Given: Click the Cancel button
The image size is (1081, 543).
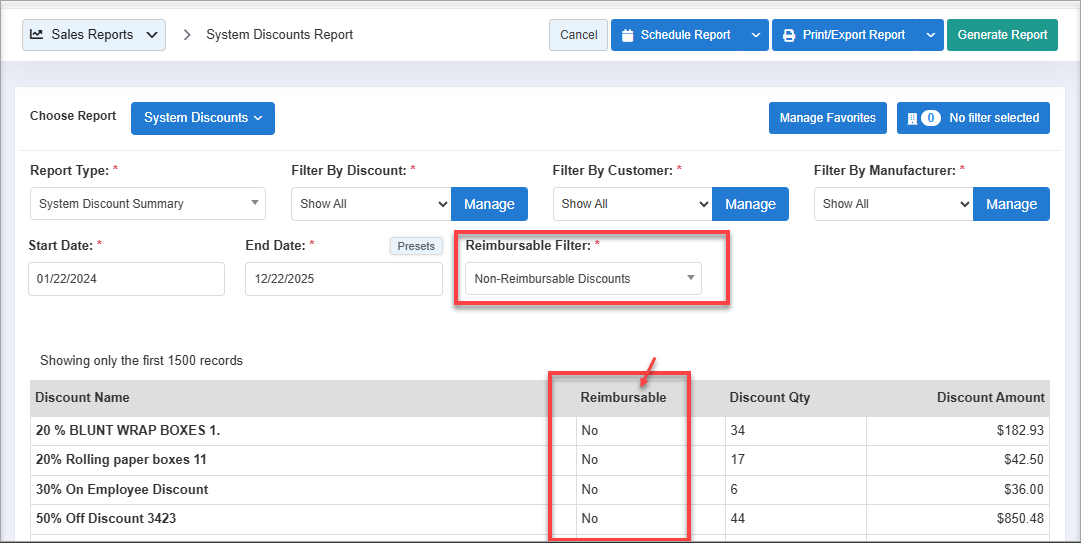Looking at the screenshot, I should click(x=578, y=35).
